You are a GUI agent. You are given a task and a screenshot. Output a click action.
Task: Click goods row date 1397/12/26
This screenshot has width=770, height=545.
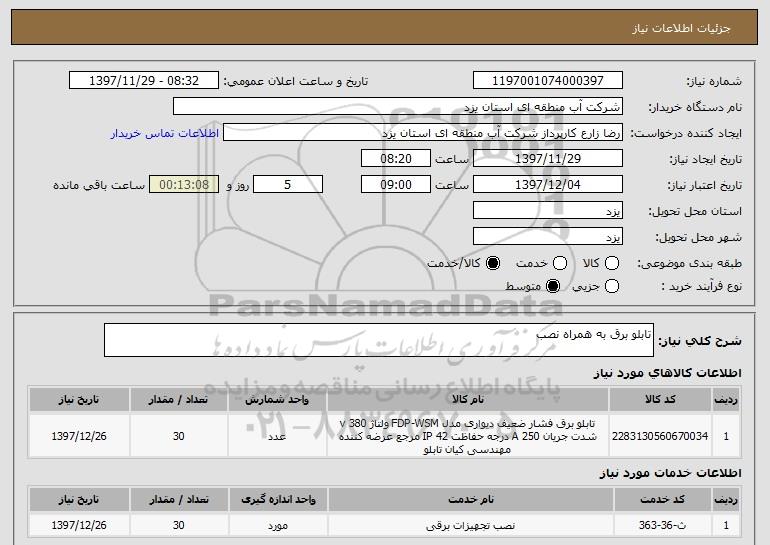click(79, 436)
